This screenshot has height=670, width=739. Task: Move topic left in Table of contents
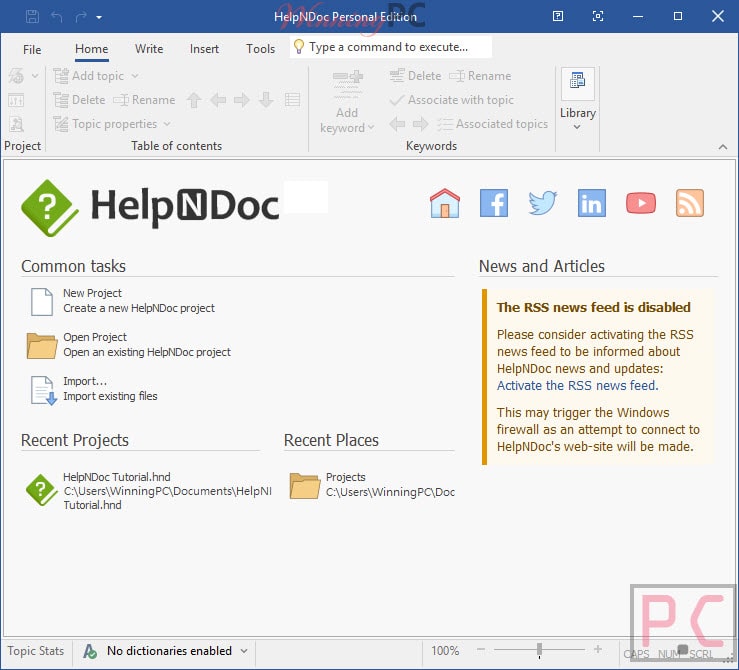pos(218,100)
